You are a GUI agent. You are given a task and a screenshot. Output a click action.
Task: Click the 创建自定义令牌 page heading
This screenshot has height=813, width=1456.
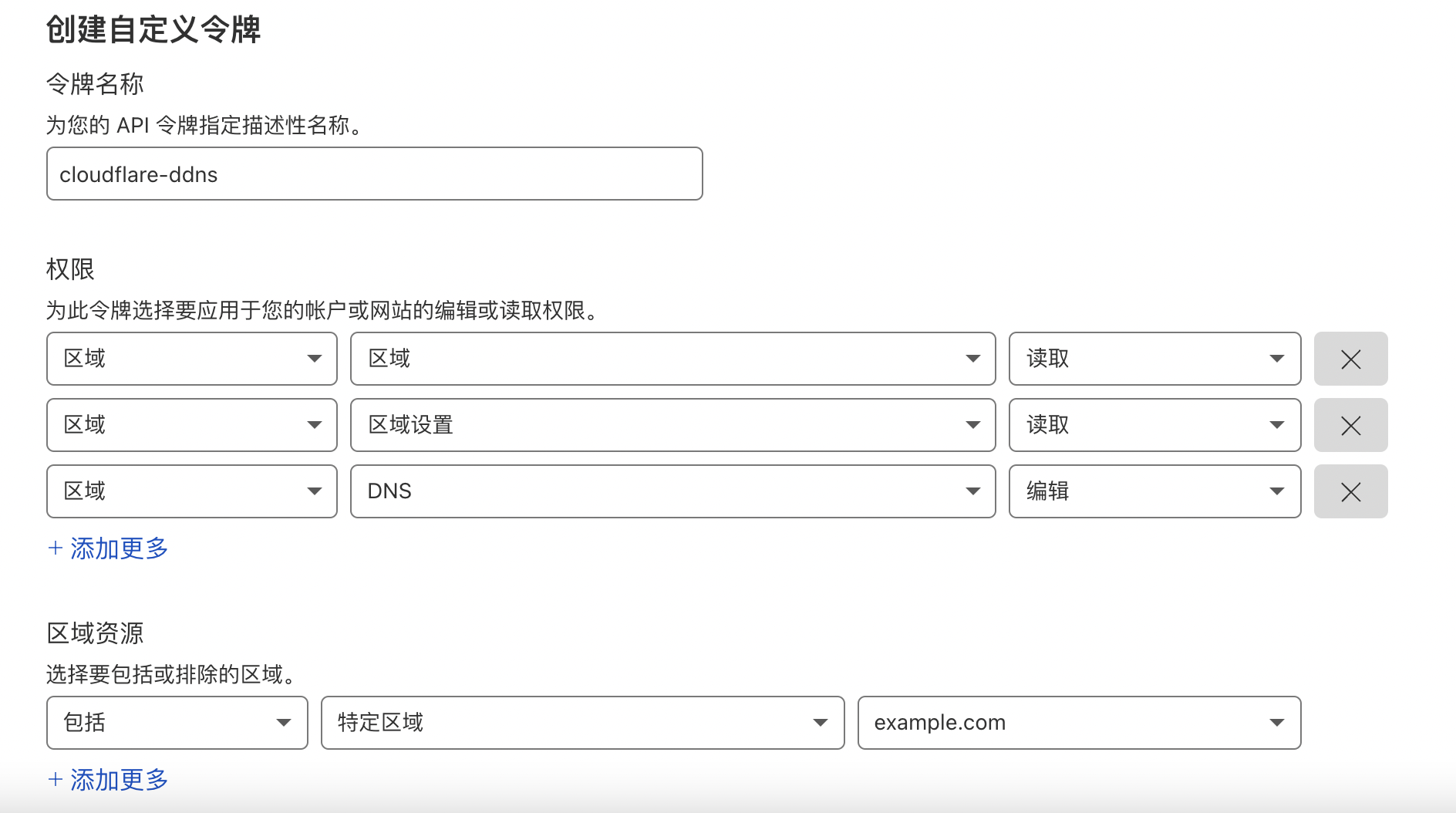(x=153, y=30)
